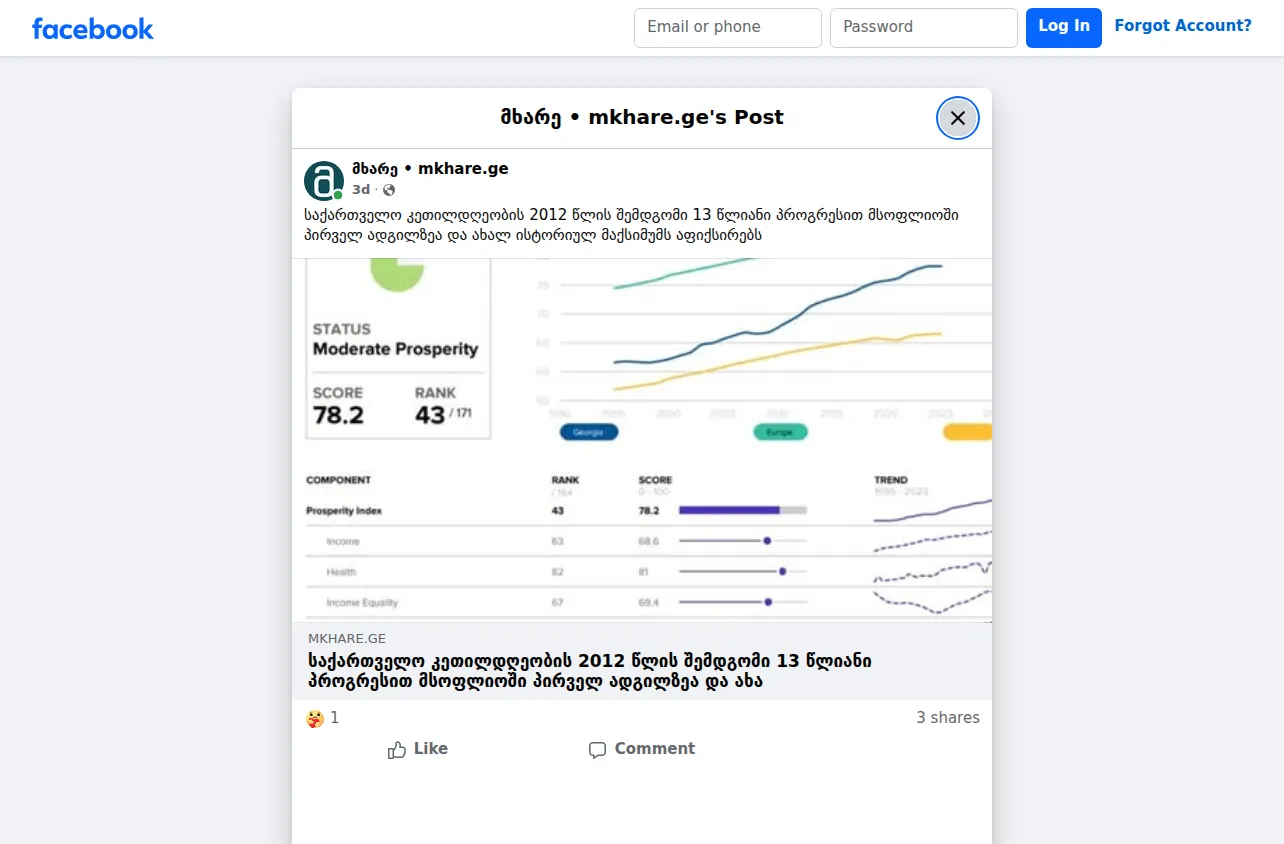Click the Georgian post caption text
The height and width of the screenshot is (844, 1284).
[x=632, y=225]
